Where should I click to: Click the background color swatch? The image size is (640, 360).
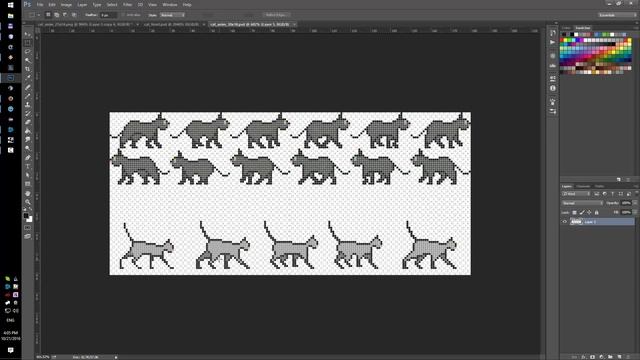29,220
